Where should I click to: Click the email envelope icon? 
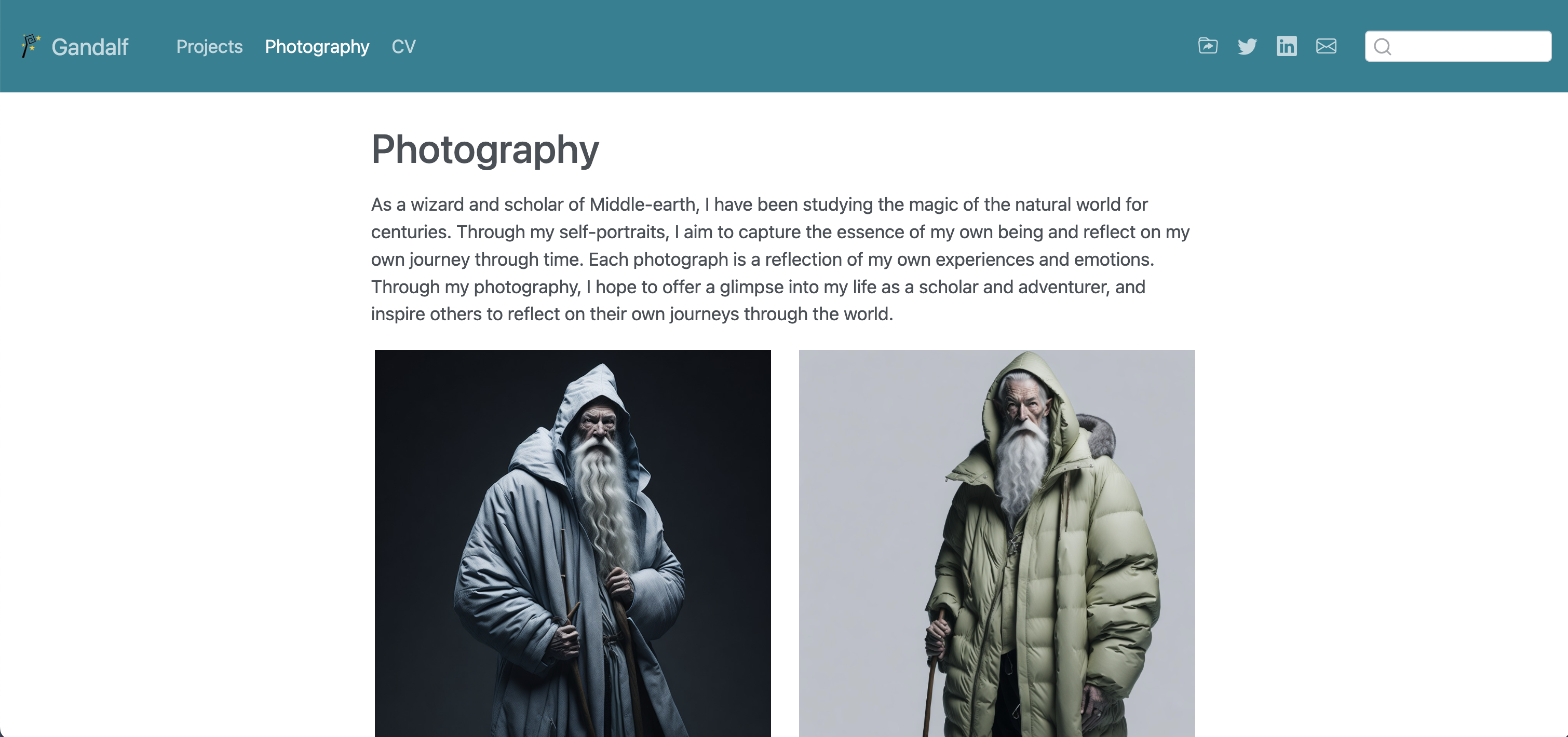click(1326, 46)
